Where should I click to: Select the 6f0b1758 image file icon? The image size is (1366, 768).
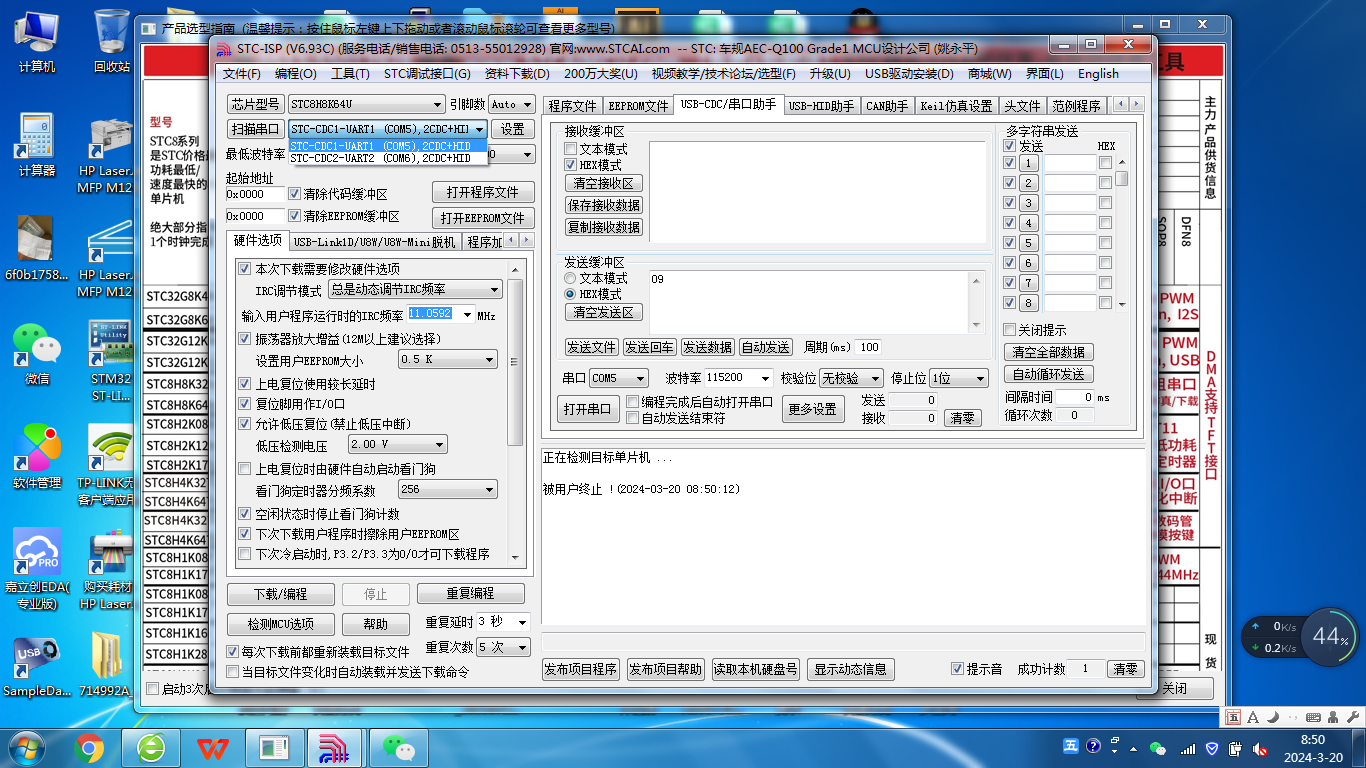(x=37, y=249)
